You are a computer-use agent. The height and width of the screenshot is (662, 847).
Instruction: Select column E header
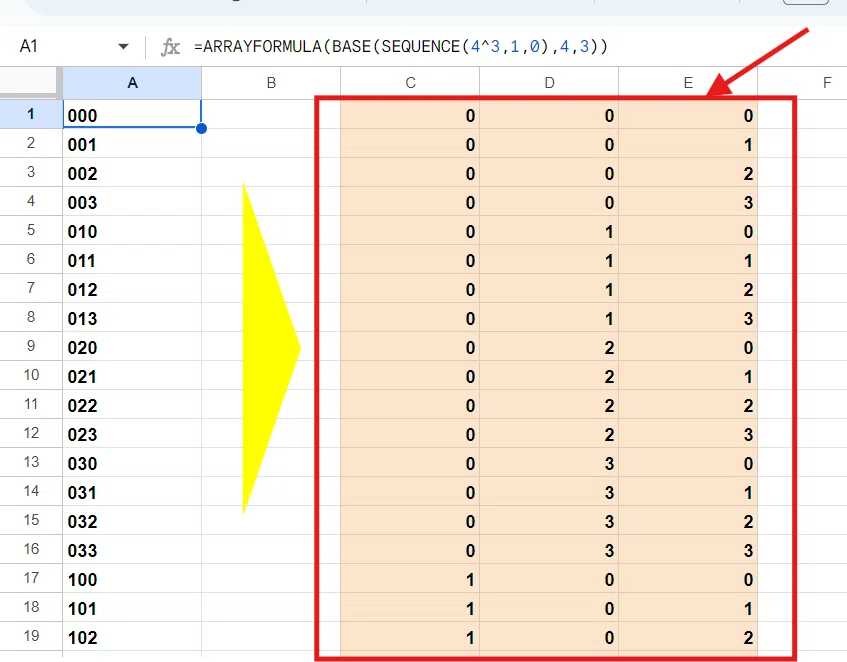(688, 83)
